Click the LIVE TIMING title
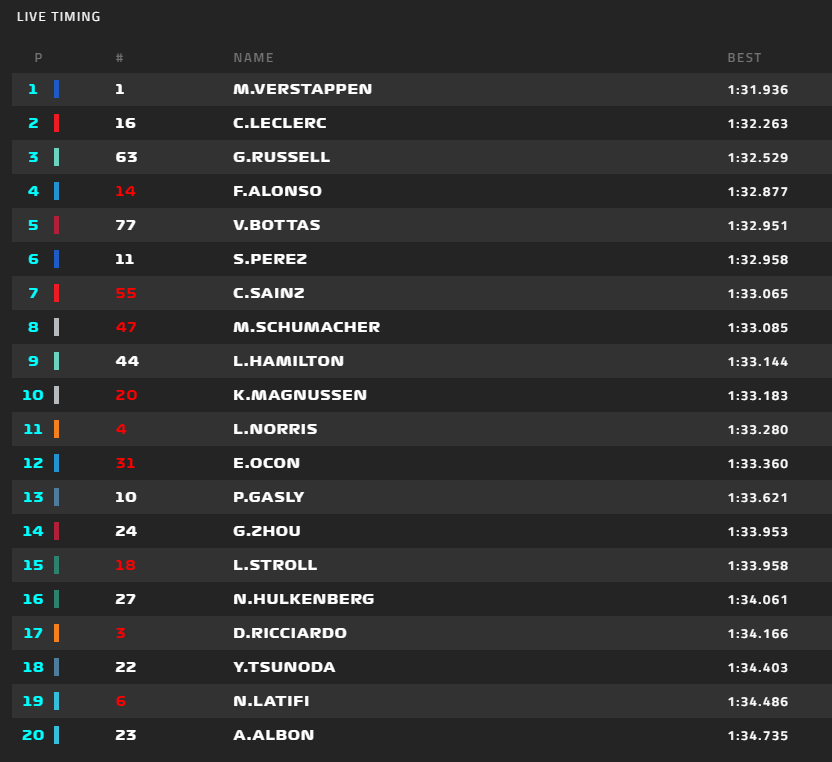This screenshot has height=762, width=832. [x=59, y=17]
